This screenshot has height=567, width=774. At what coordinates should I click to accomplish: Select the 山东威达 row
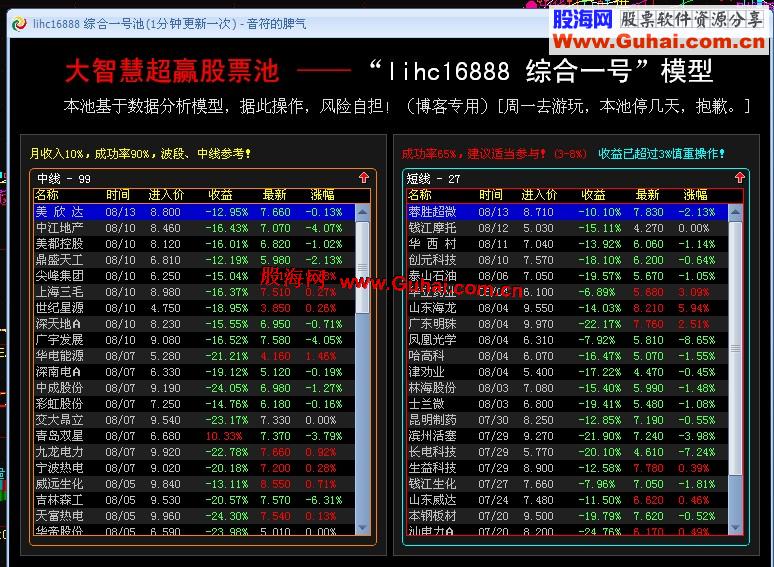[x=568, y=500]
